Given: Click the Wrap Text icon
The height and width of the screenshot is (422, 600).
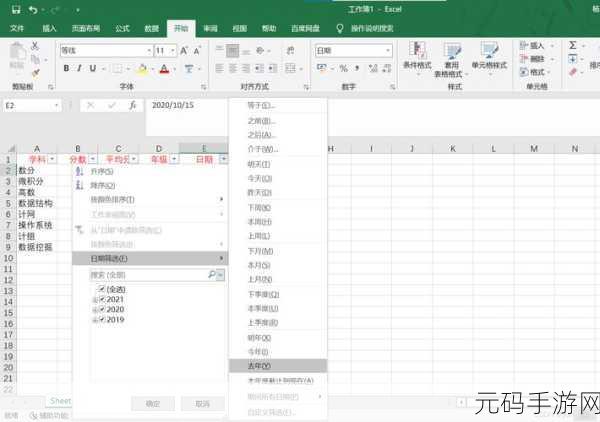Looking at the screenshot, I should 290,51.
